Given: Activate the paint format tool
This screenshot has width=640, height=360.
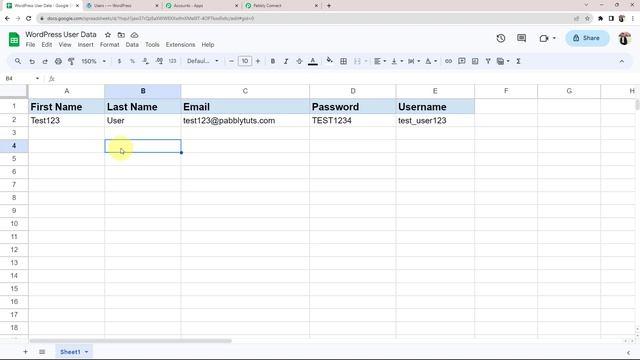Looking at the screenshot, I should coord(71,61).
